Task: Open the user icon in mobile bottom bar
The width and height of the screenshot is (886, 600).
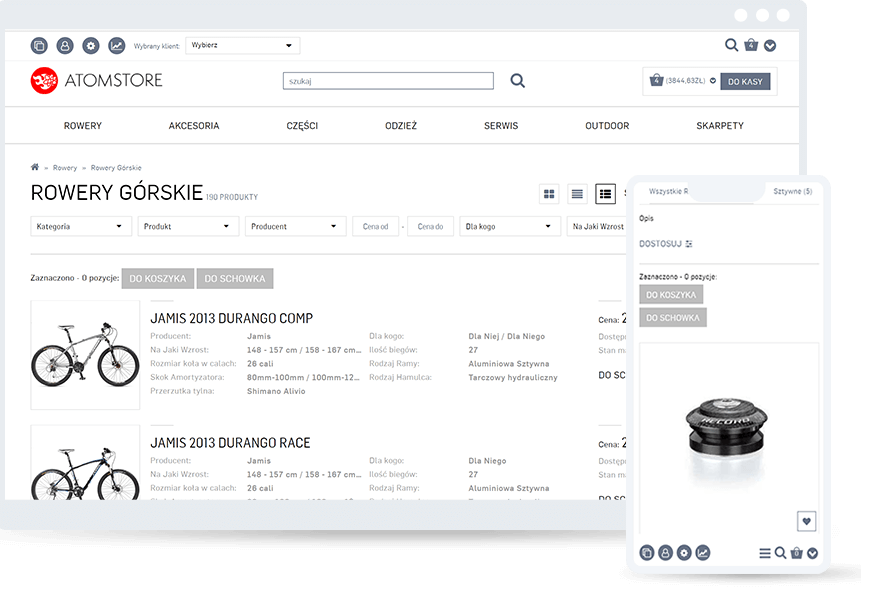Action: pyautogui.click(x=666, y=553)
